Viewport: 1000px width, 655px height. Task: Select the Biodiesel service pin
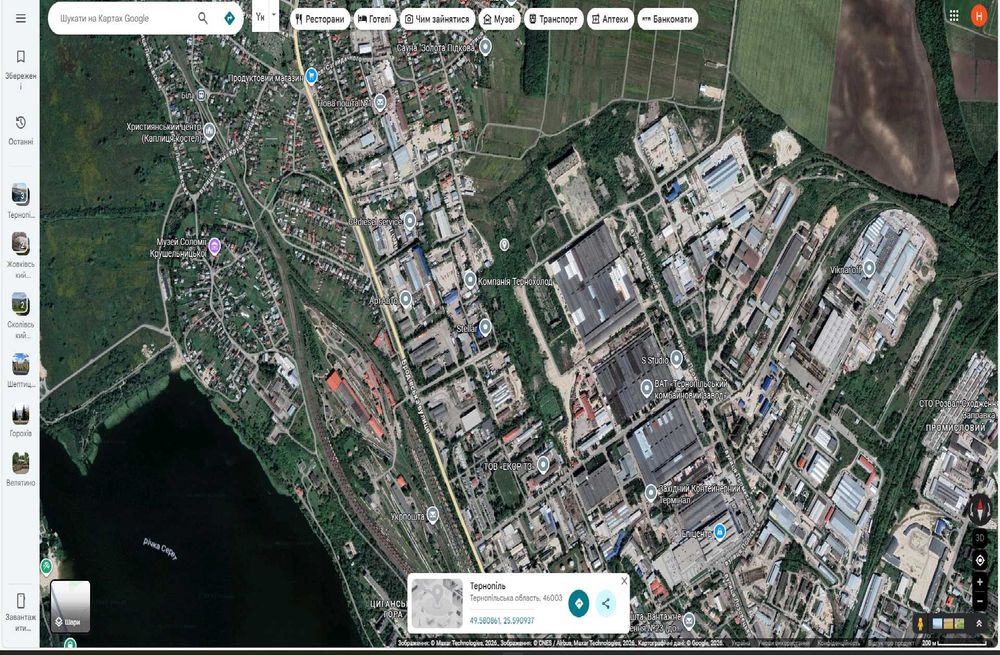point(409,221)
